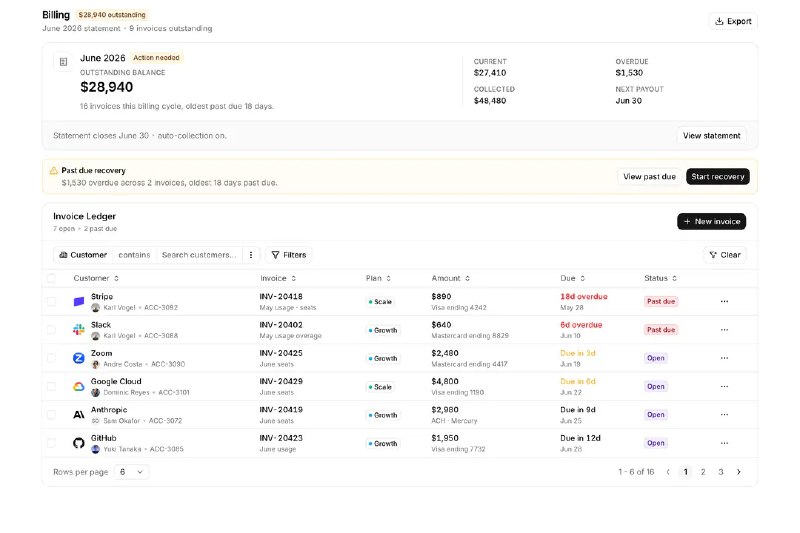Open row actions menu for Stripe
Viewport: 800px width, 533px height.
(724, 301)
